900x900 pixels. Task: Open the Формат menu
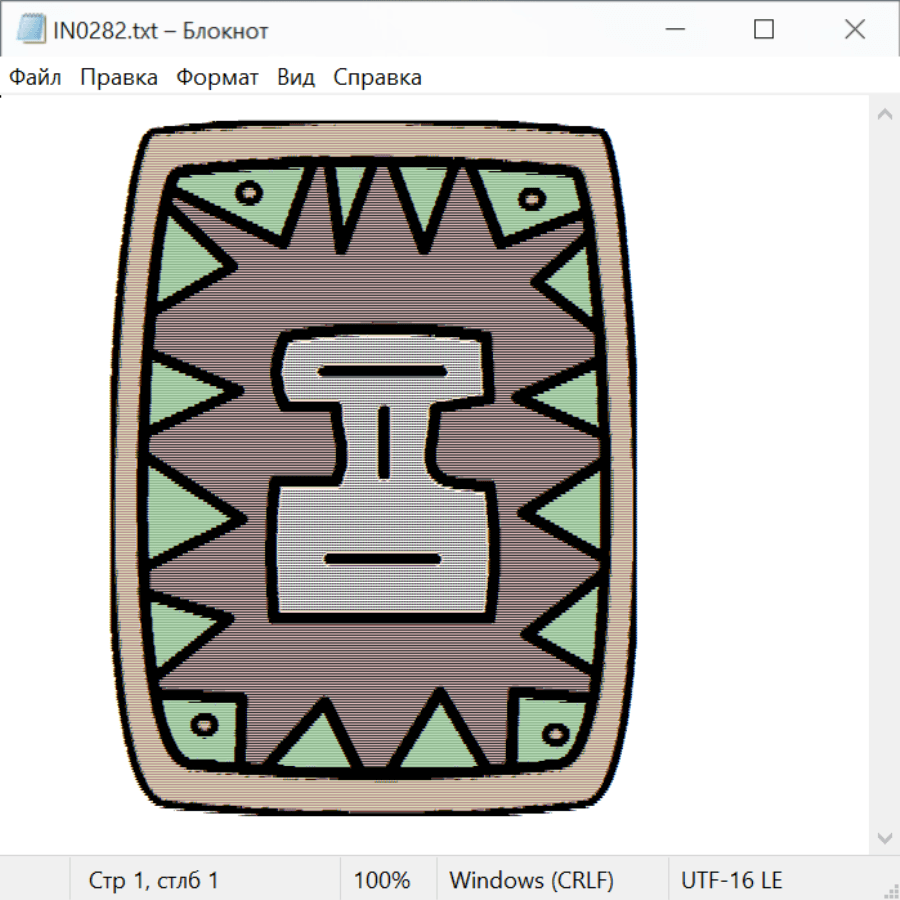pyautogui.click(x=217, y=78)
